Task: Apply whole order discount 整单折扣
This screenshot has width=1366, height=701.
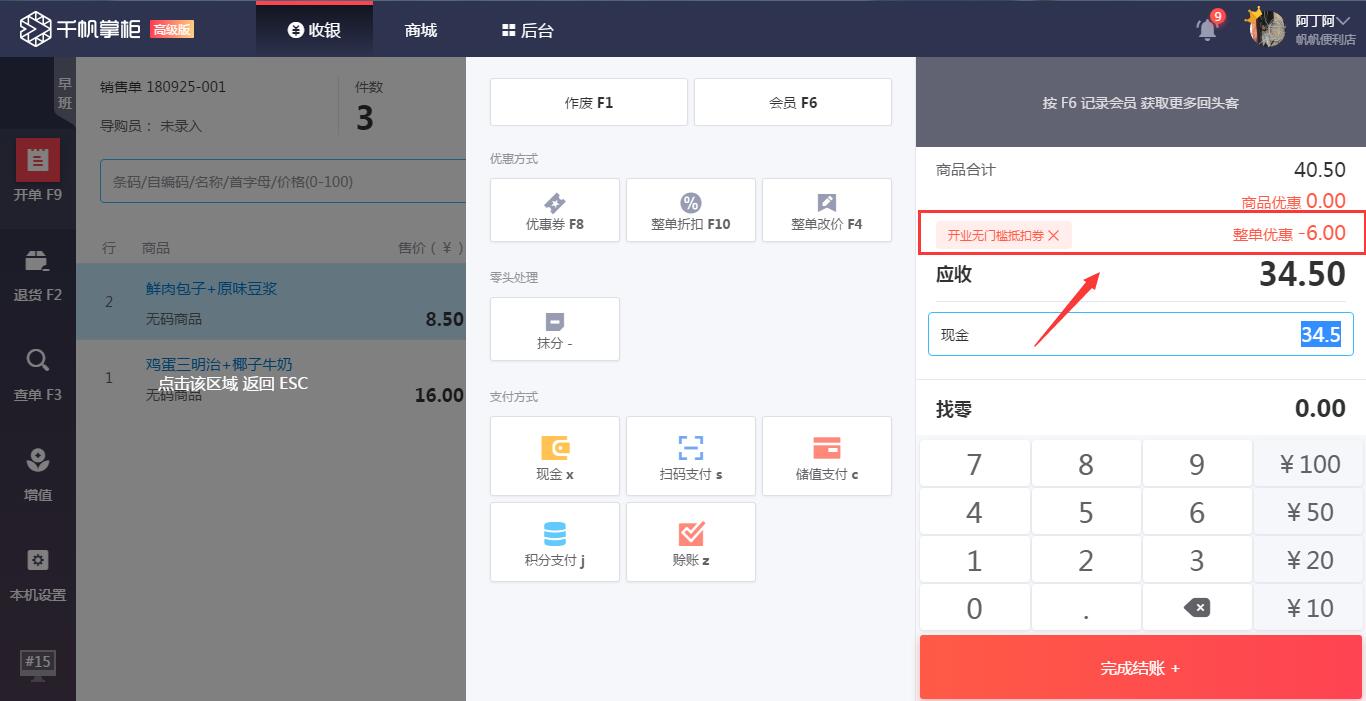Action: pos(690,210)
